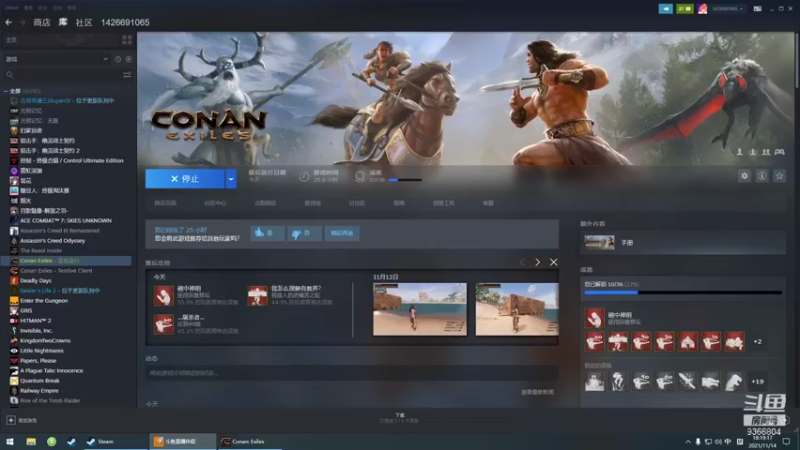Screen dimensions: 800x450
Task: Click thumbs down recommend No button
Action: (x=304, y=233)
